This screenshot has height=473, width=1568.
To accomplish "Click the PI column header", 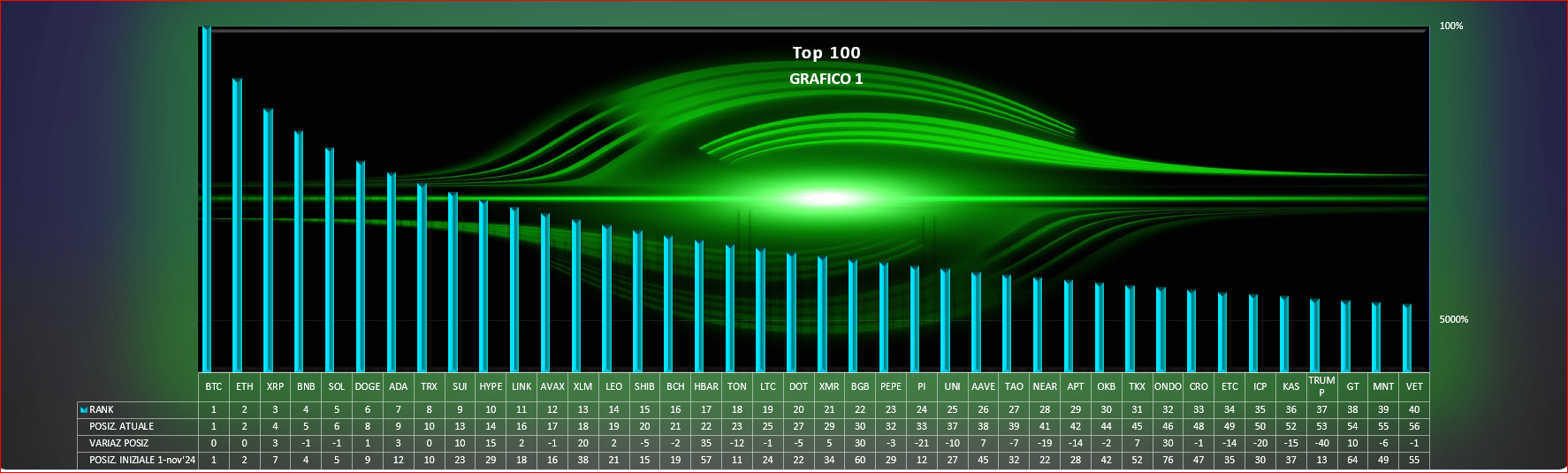I will tap(922, 387).
